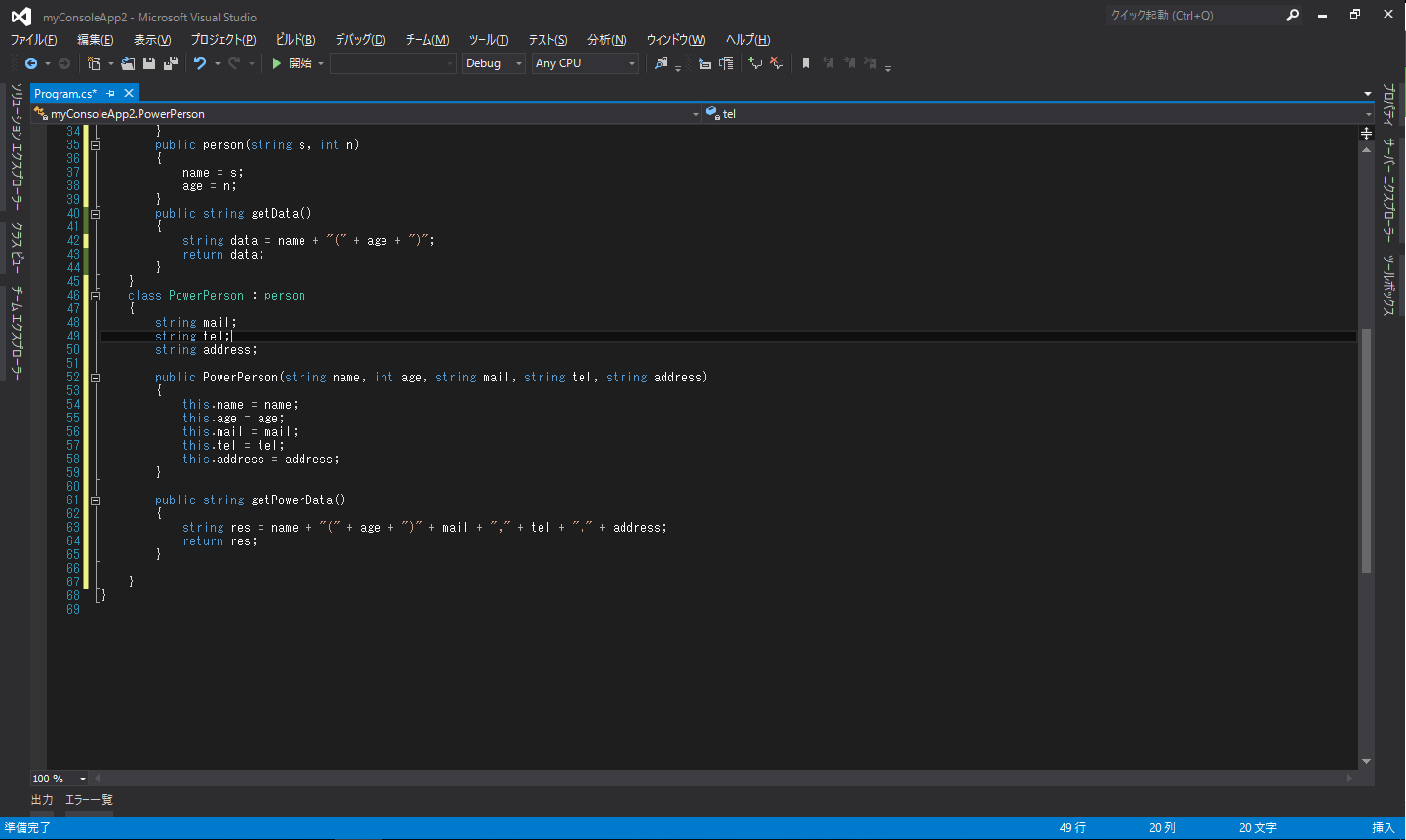This screenshot has width=1406, height=840.
Task: Open the active documents list dropdown arrow
Action: [x=1367, y=94]
